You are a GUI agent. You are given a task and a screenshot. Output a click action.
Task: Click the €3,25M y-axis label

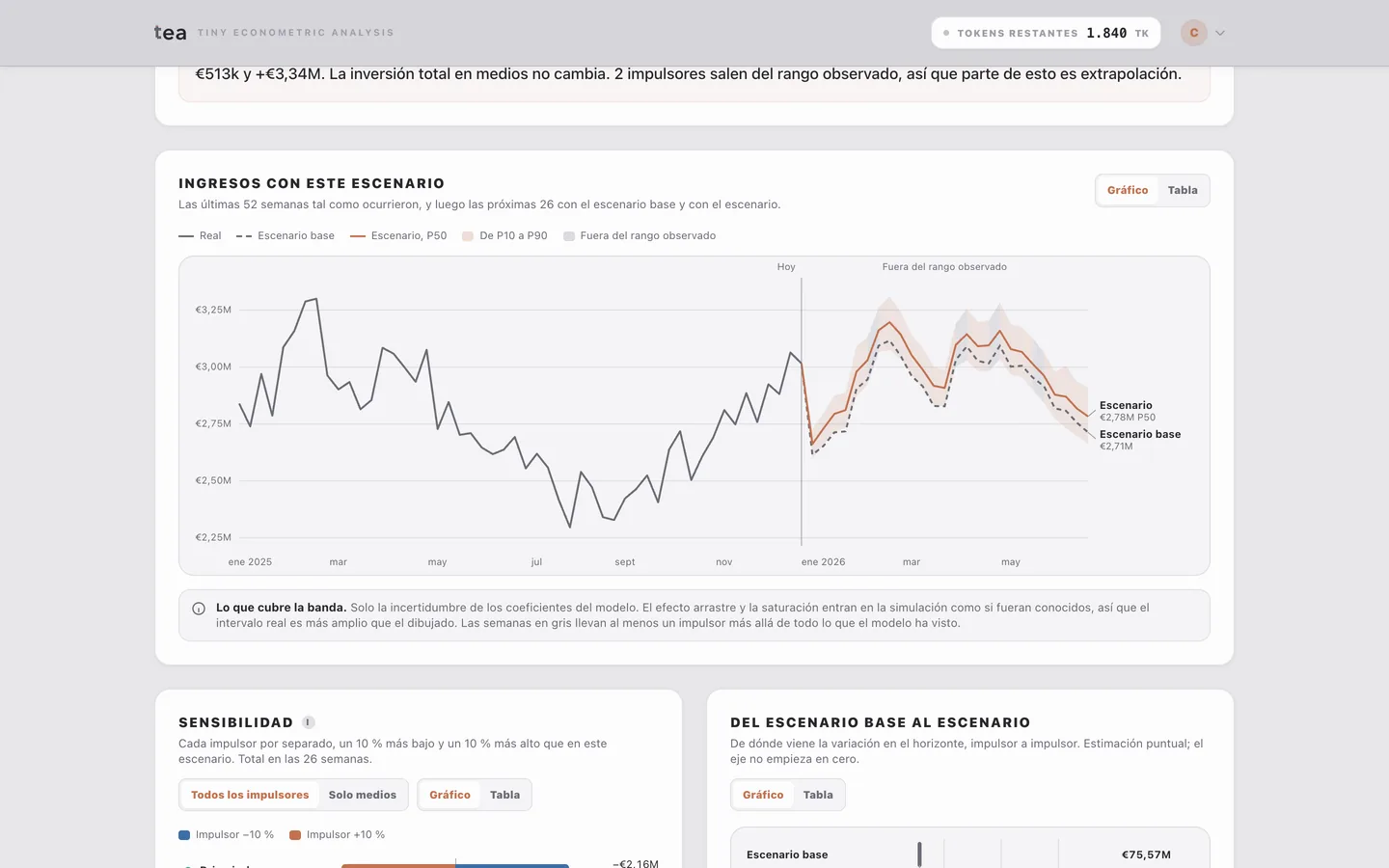coord(213,310)
